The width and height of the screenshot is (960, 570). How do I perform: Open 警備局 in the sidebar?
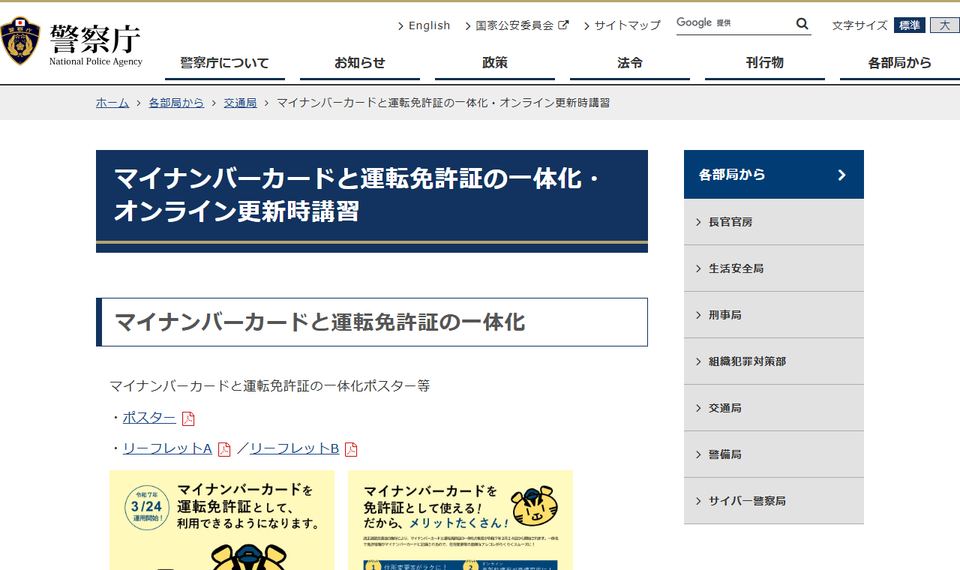coord(774,455)
